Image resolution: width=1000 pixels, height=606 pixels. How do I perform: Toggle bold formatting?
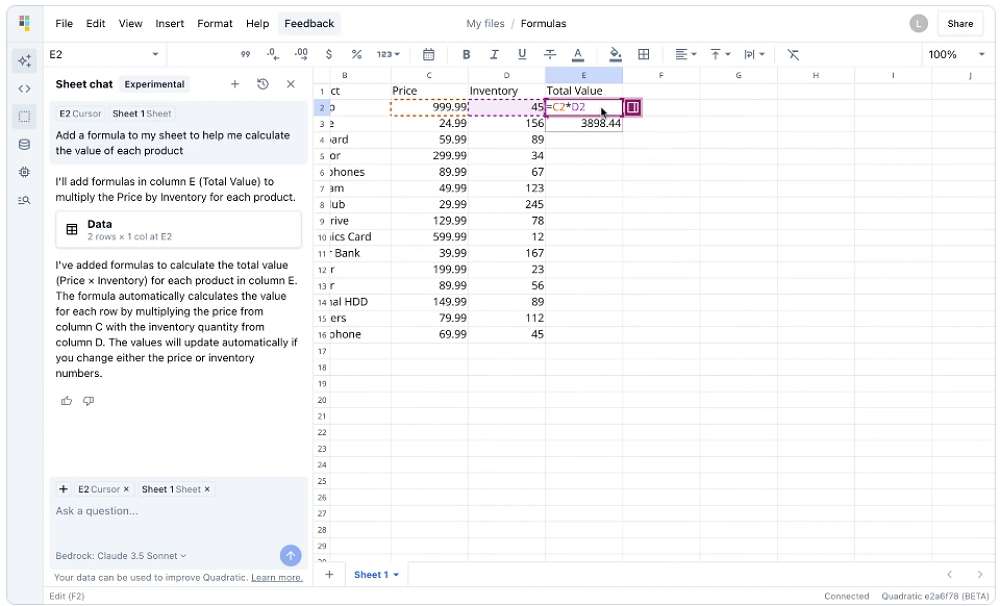click(466, 55)
